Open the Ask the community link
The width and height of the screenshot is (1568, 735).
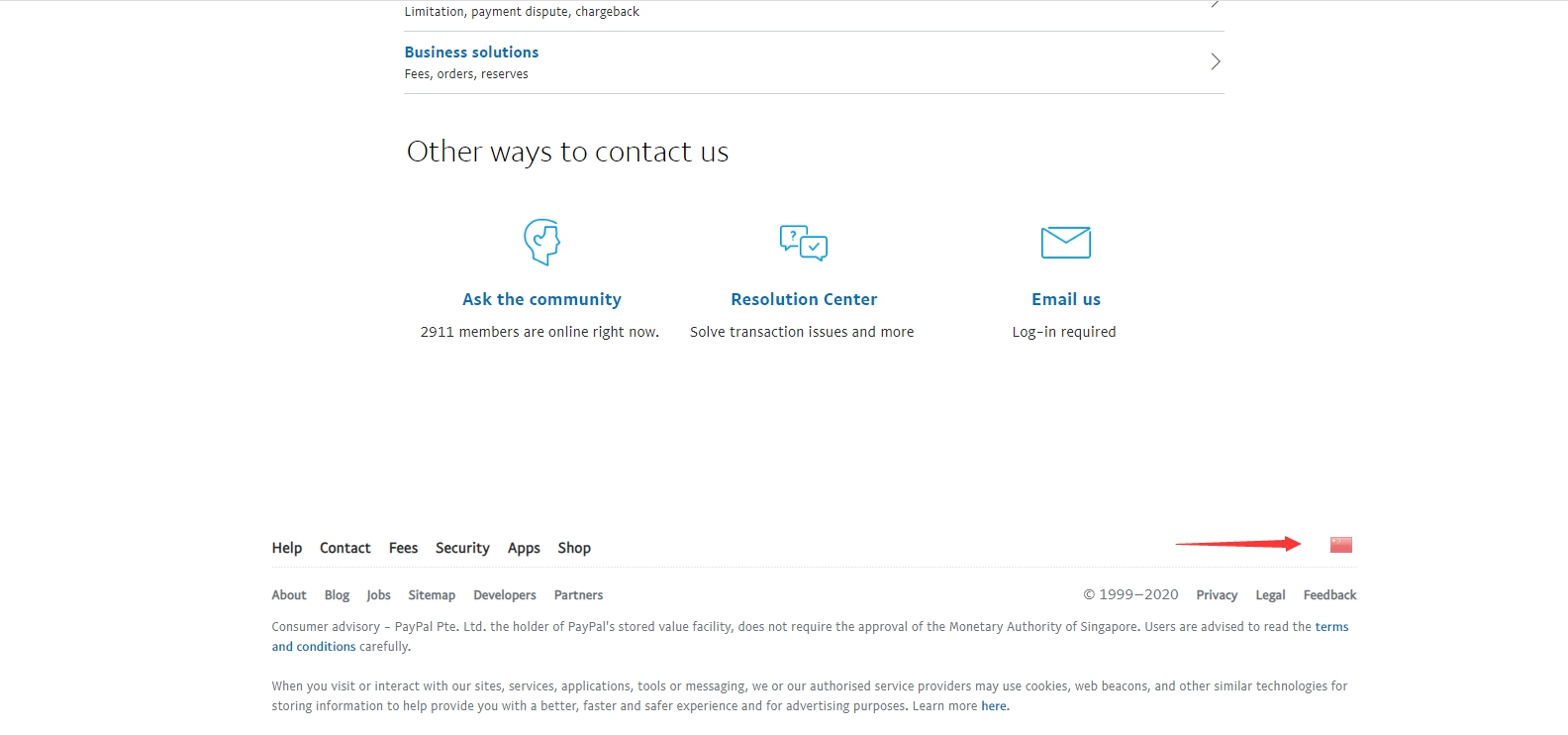pyautogui.click(x=541, y=298)
